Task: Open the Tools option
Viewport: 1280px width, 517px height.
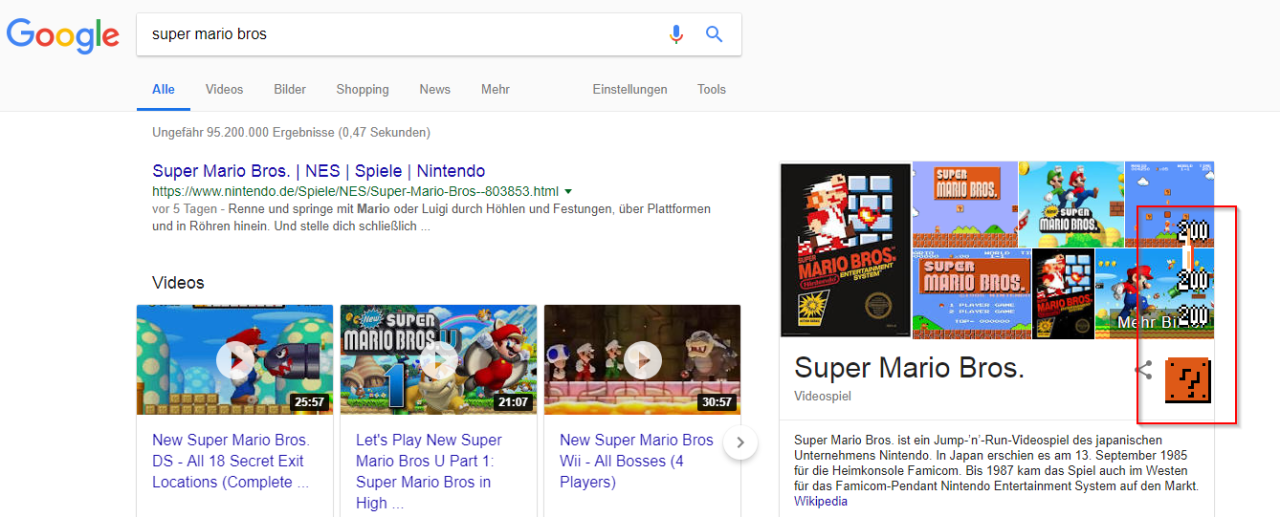Action: 712,89
